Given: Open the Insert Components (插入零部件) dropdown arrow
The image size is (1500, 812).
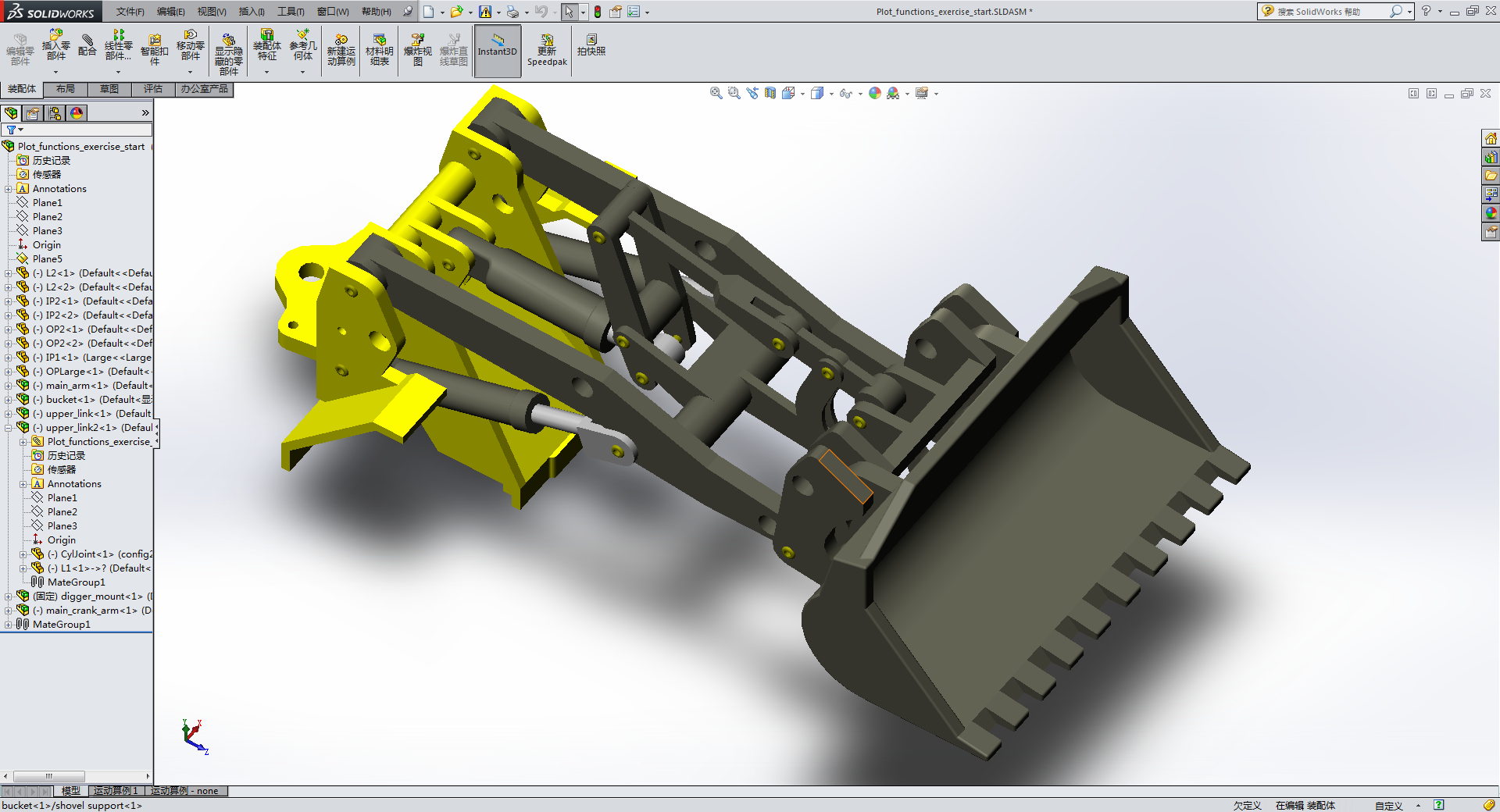Looking at the screenshot, I should (x=55, y=73).
